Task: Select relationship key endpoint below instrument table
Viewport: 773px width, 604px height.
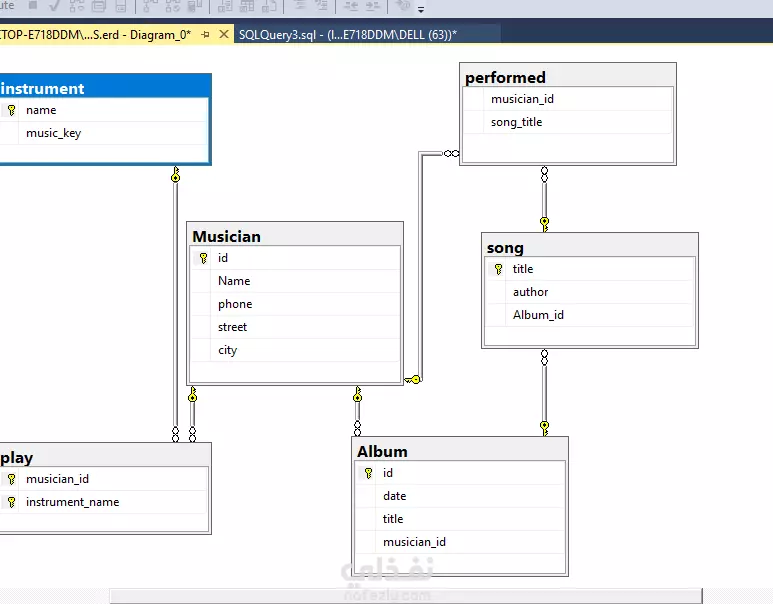Action: pyautogui.click(x=176, y=175)
